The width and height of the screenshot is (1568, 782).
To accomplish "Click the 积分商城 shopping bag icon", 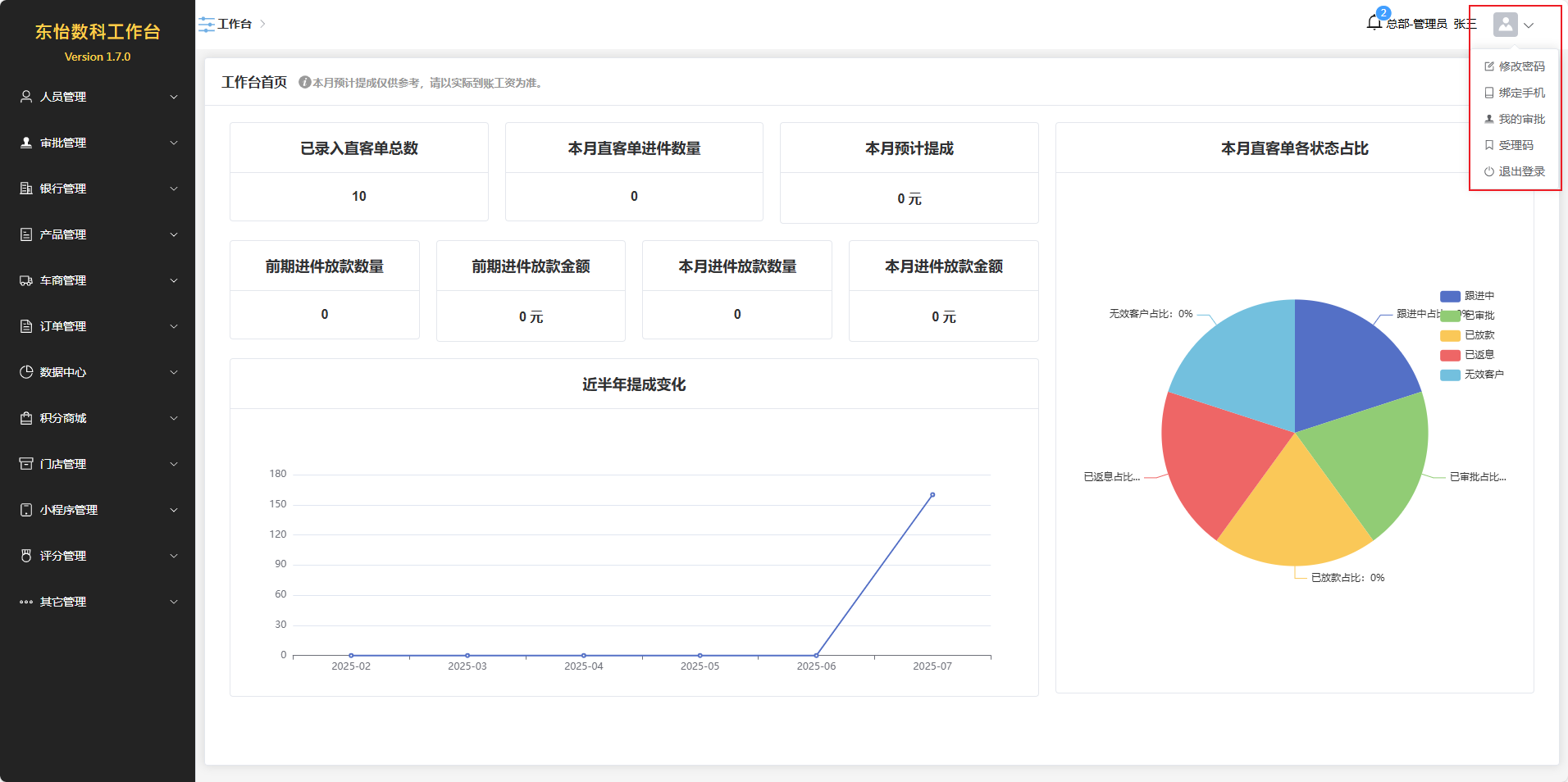I will [26, 418].
